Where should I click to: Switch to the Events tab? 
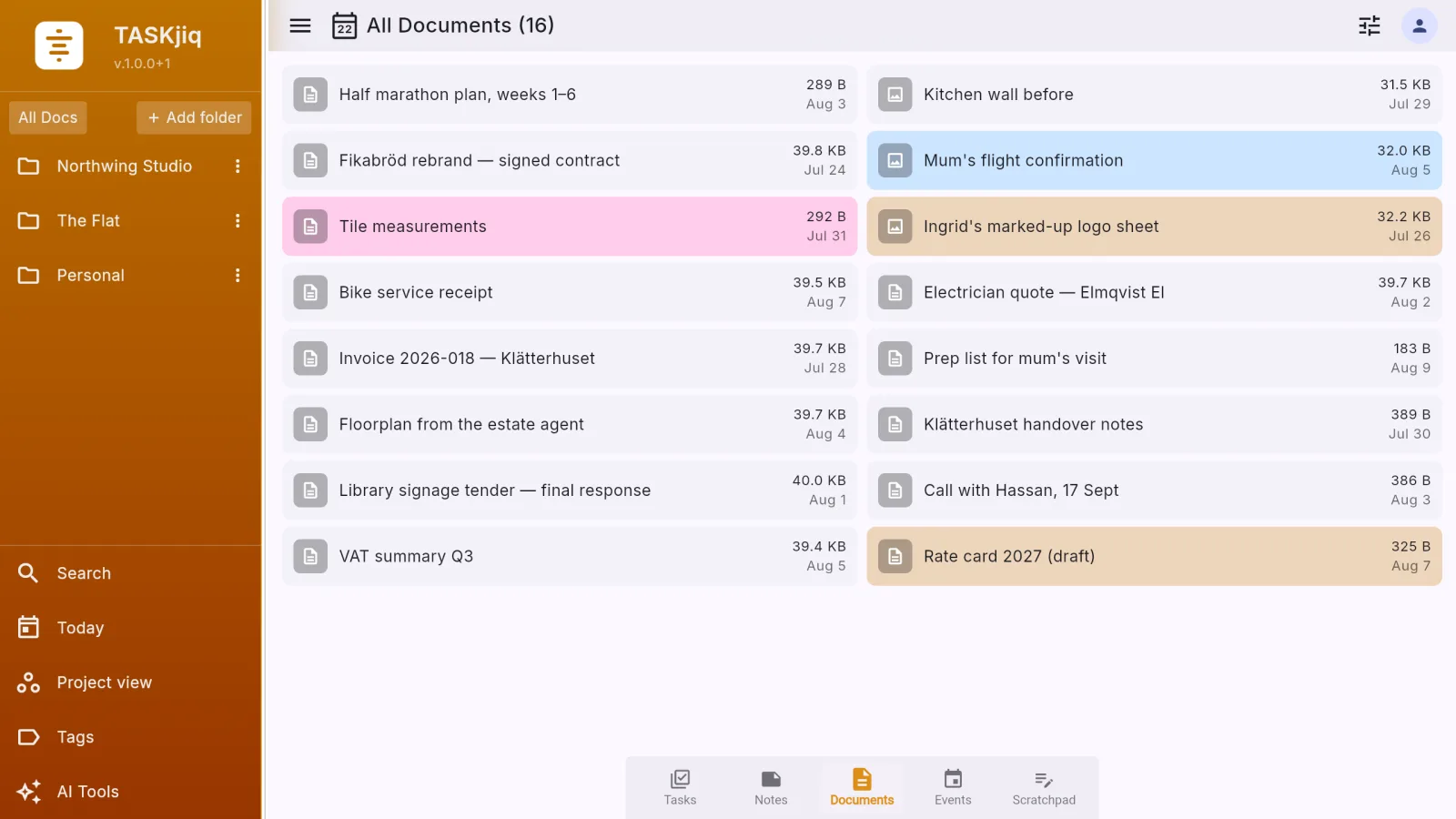[x=953, y=788]
